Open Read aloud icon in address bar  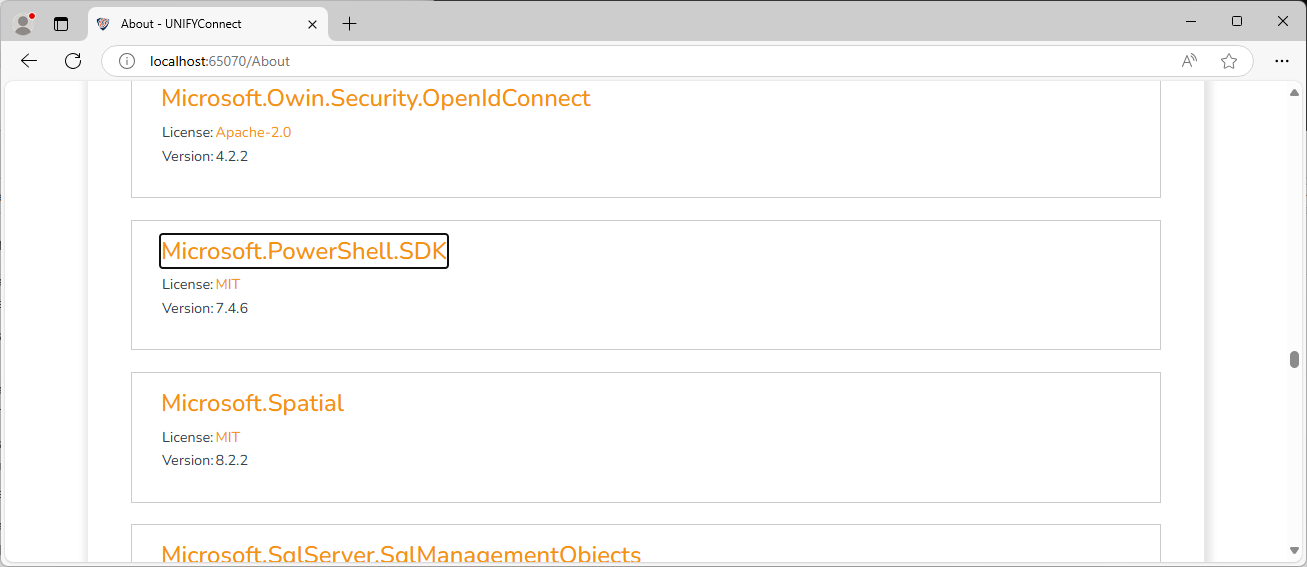(x=1189, y=61)
